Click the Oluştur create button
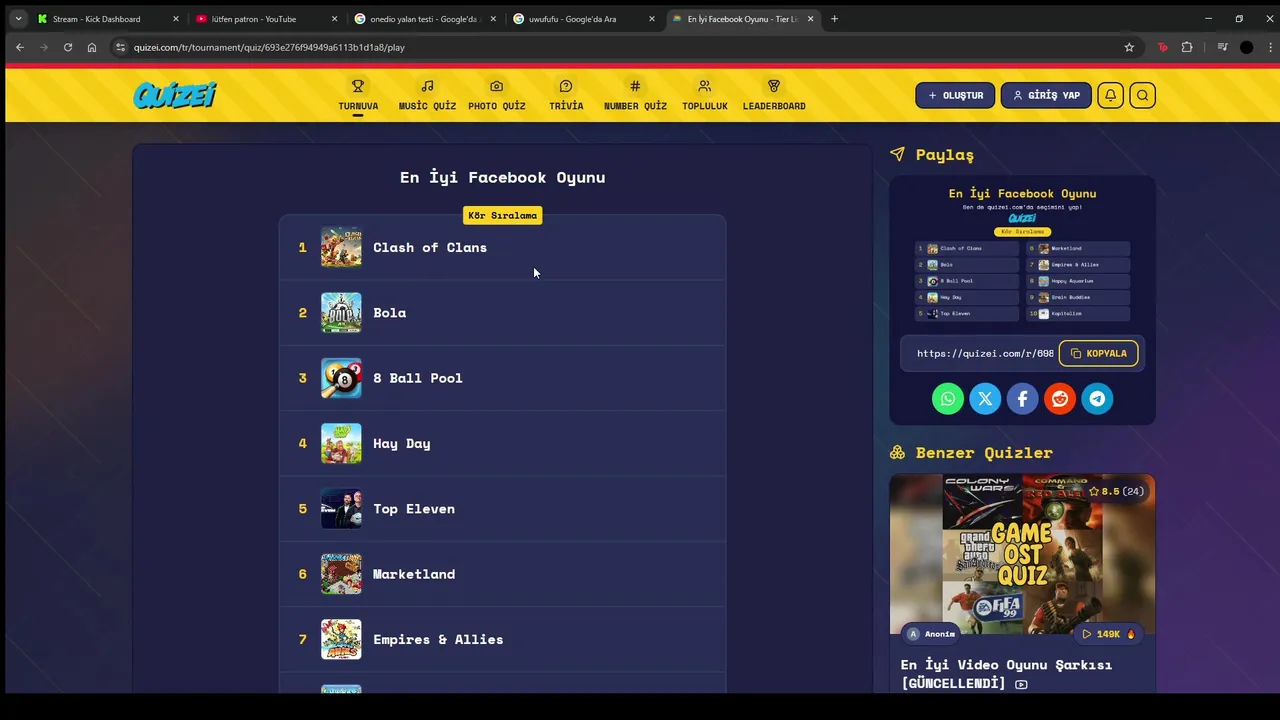 point(955,95)
